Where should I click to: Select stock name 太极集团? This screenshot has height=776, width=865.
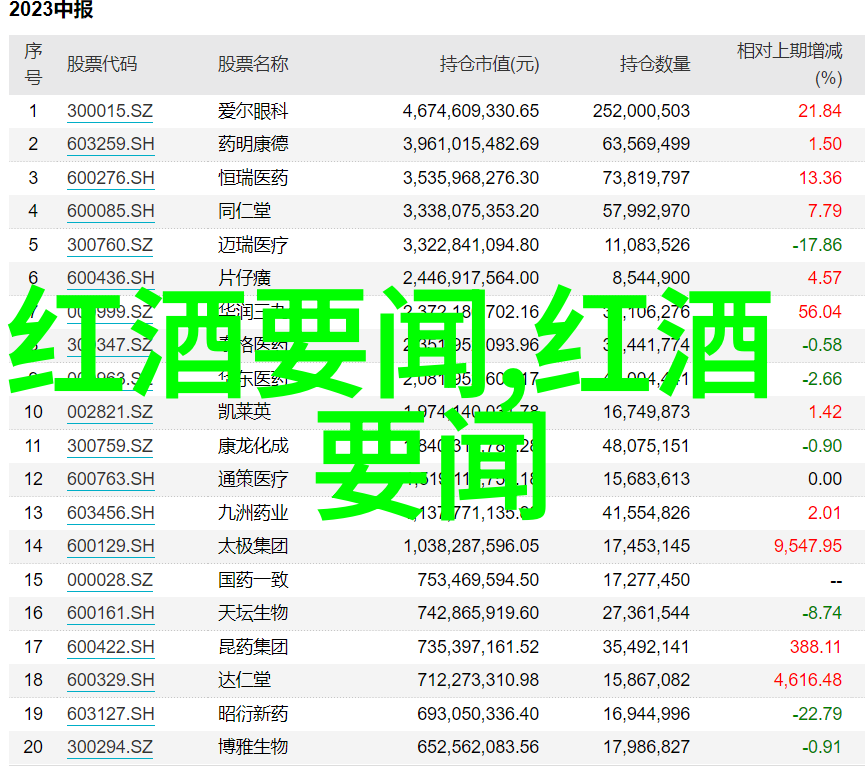point(253,546)
